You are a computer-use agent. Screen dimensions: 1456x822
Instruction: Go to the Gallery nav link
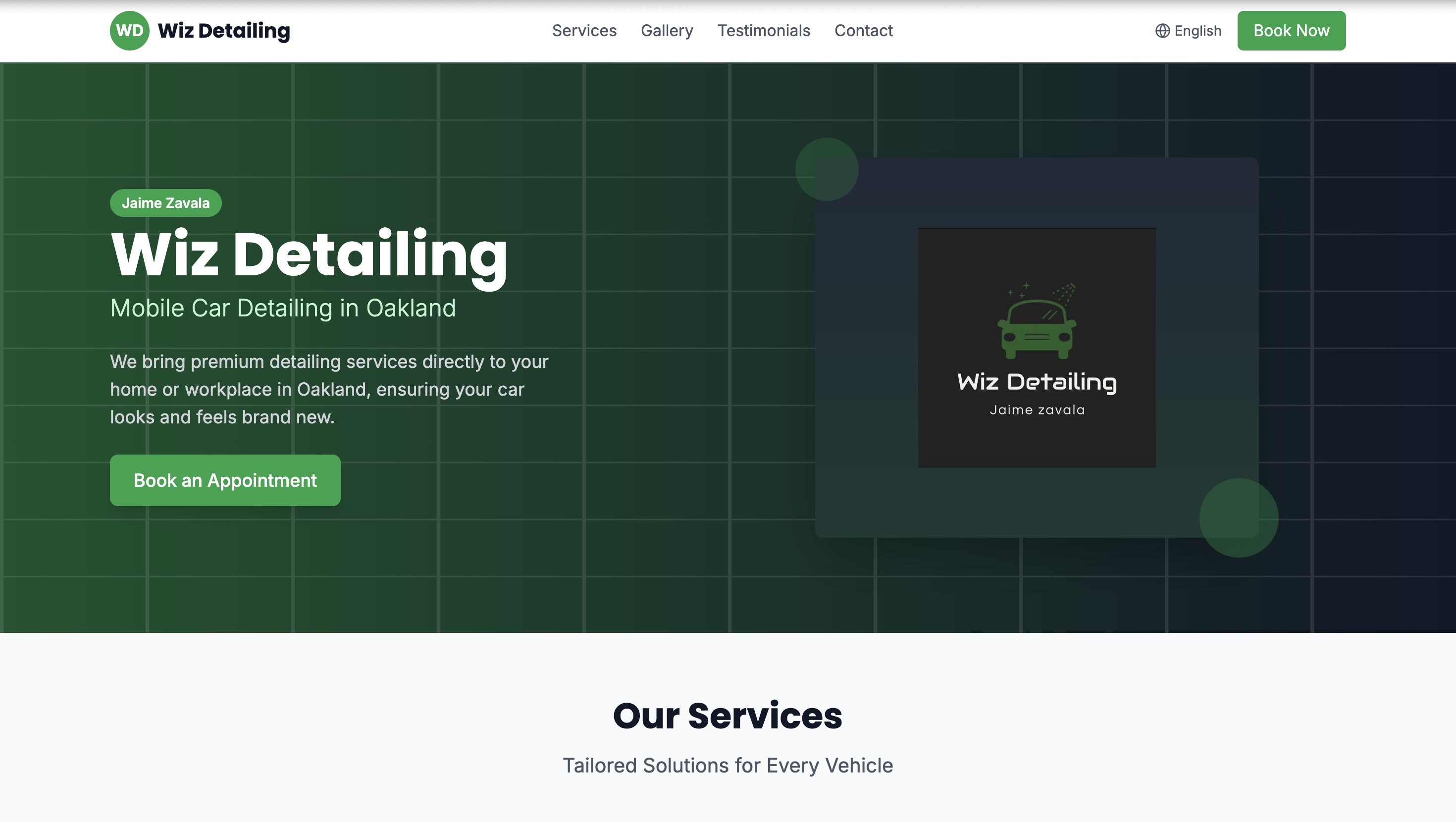click(667, 31)
